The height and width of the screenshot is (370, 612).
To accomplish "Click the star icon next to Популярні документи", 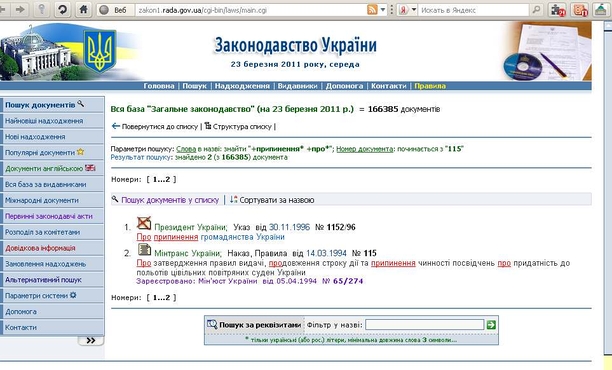I will pyautogui.click(x=80, y=151).
